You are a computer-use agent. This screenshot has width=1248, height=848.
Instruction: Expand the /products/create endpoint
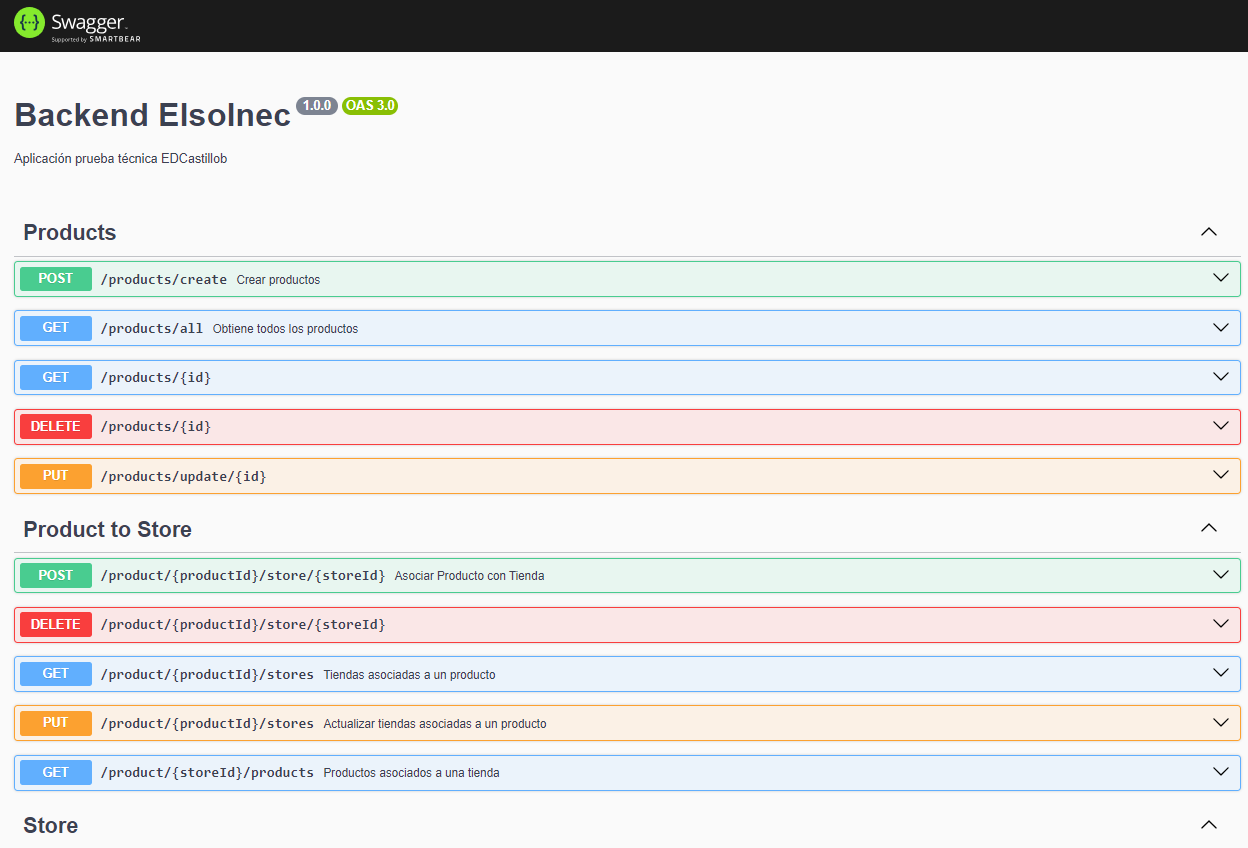(x=1220, y=278)
